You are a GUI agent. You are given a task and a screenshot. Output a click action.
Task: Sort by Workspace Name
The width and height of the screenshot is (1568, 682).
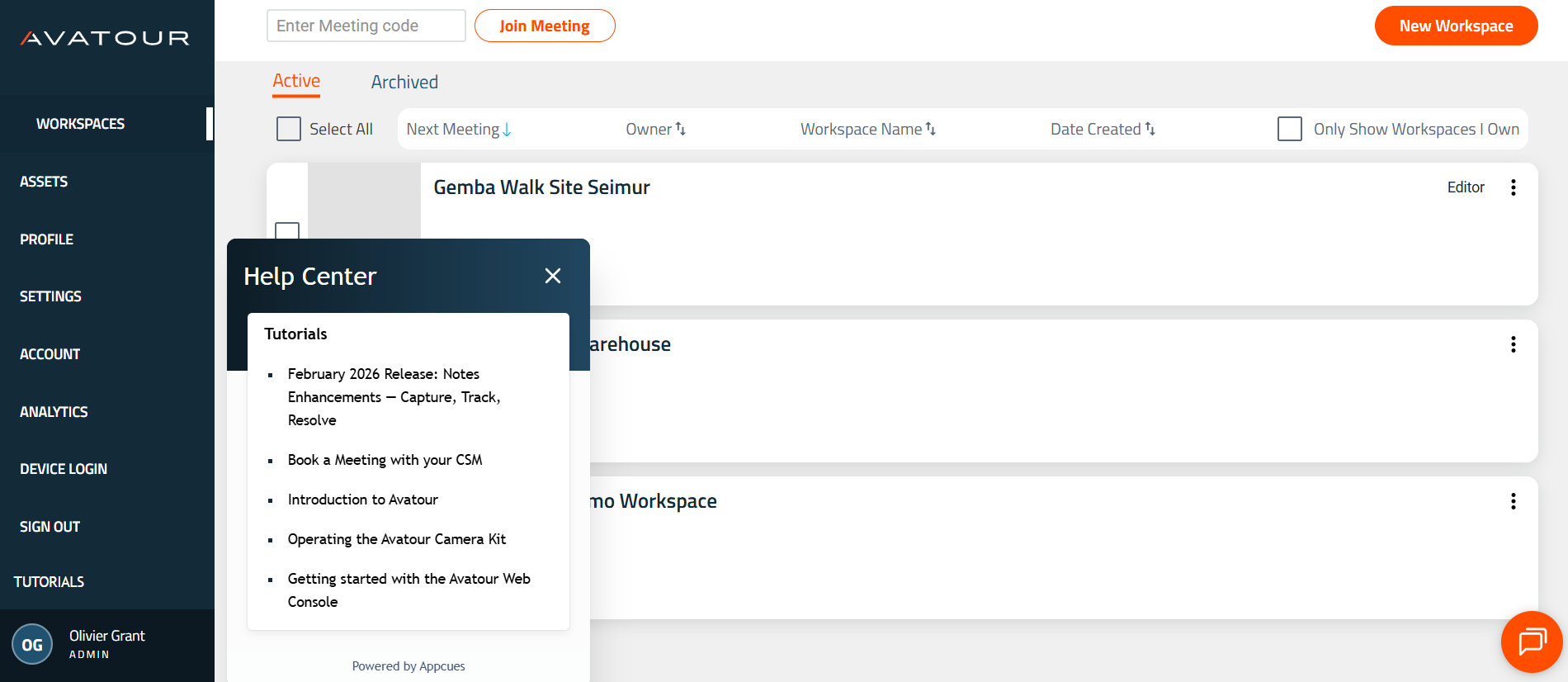pos(868,130)
